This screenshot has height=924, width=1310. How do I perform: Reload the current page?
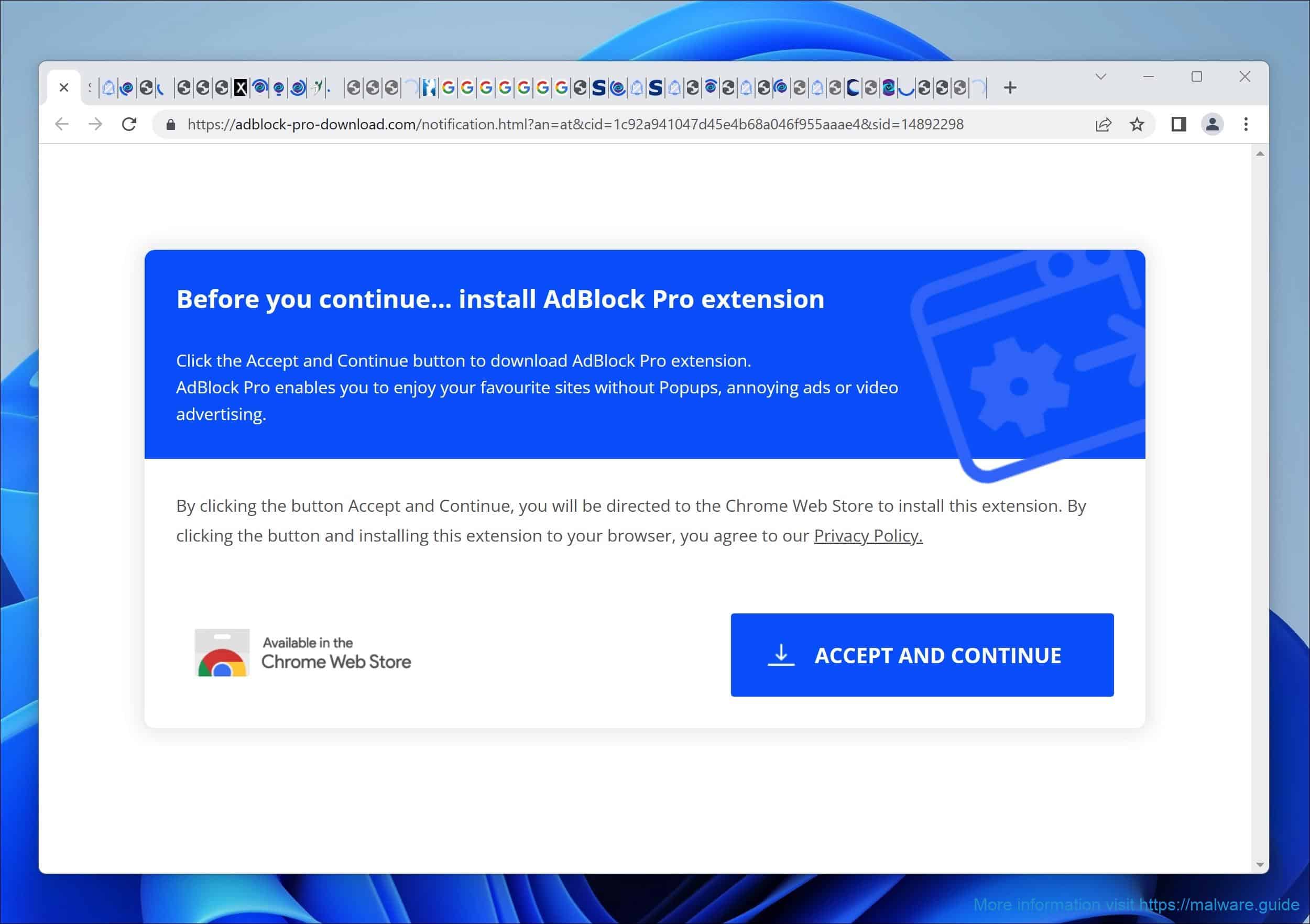[129, 124]
